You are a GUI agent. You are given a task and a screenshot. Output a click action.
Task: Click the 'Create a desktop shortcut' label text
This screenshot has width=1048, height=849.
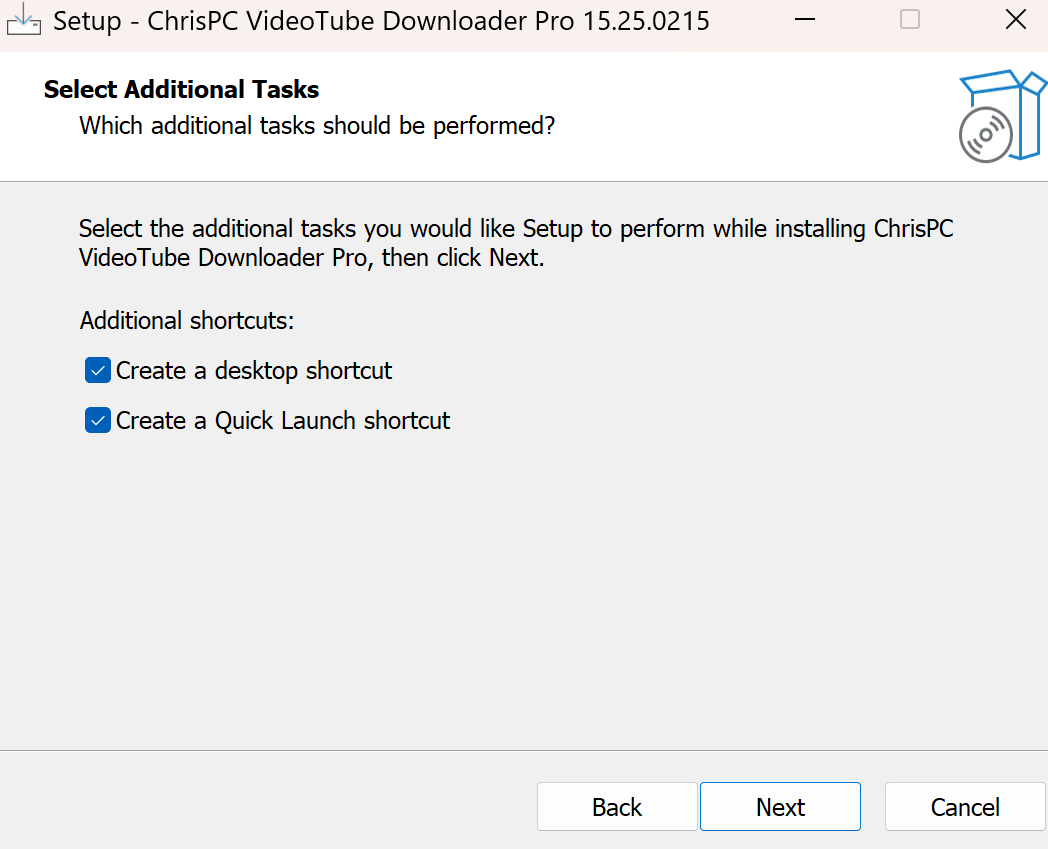254,371
